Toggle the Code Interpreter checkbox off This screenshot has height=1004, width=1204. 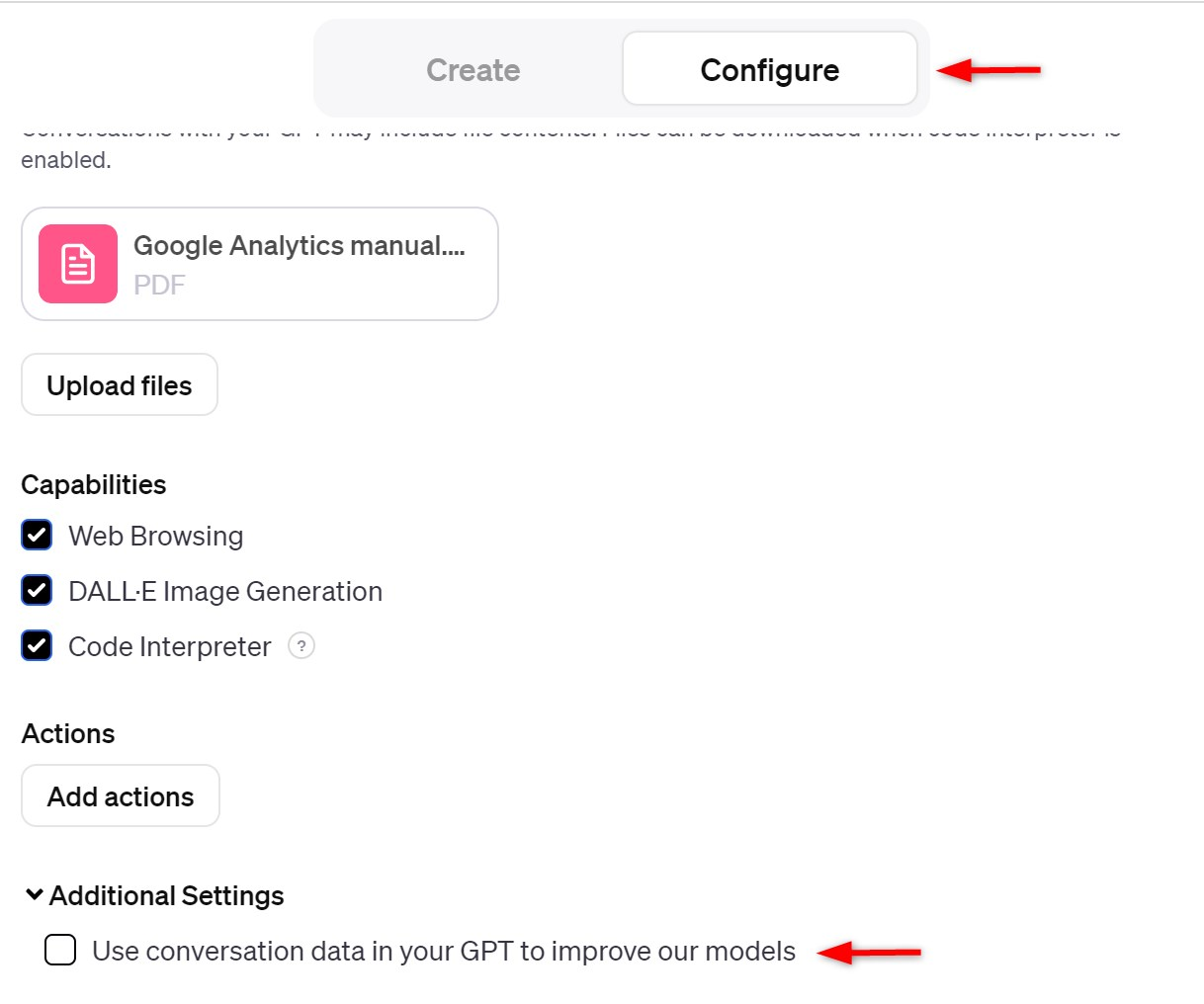point(37,646)
